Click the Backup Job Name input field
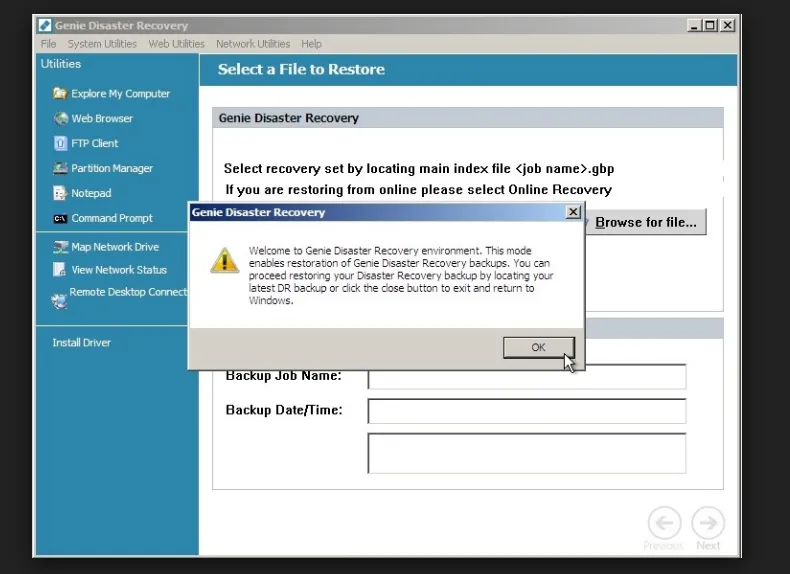Image resolution: width=790 pixels, height=574 pixels. point(527,376)
